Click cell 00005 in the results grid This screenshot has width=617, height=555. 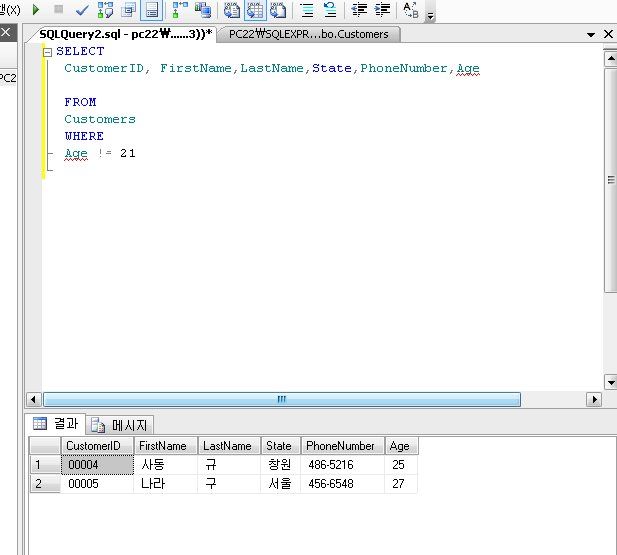pos(97,484)
